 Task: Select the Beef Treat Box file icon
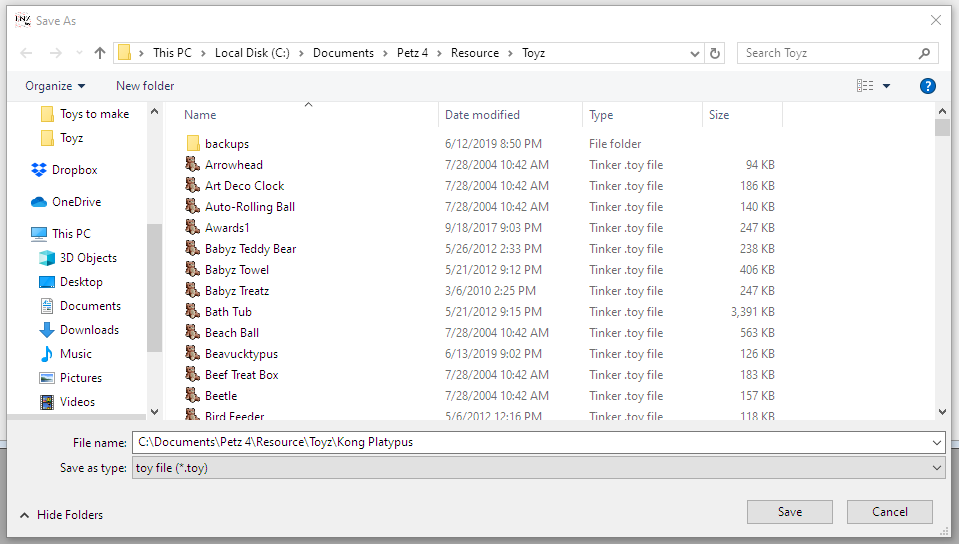click(x=193, y=374)
